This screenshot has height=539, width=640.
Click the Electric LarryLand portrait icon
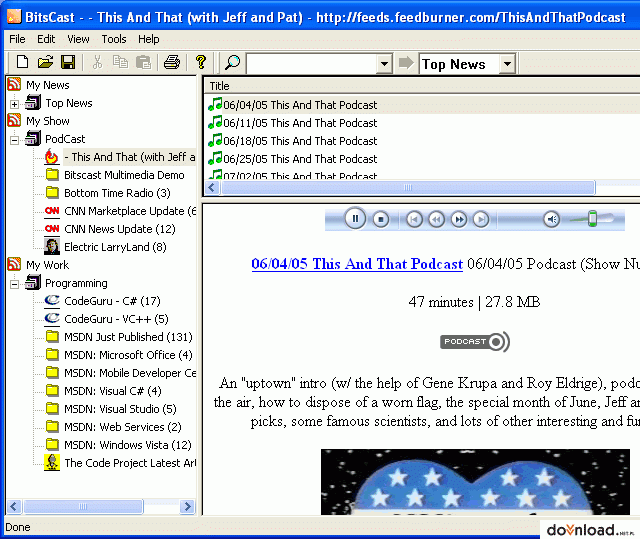pyautogui.click(x=52, y=246)
